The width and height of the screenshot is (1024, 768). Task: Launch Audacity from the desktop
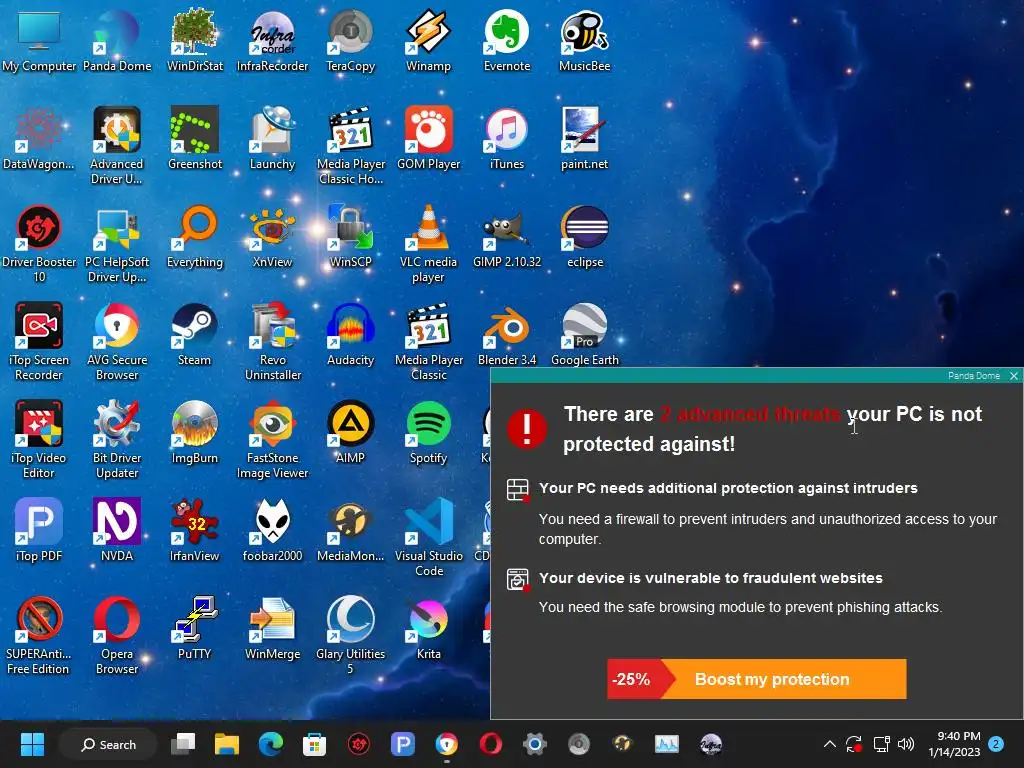[x=351, y=334]
